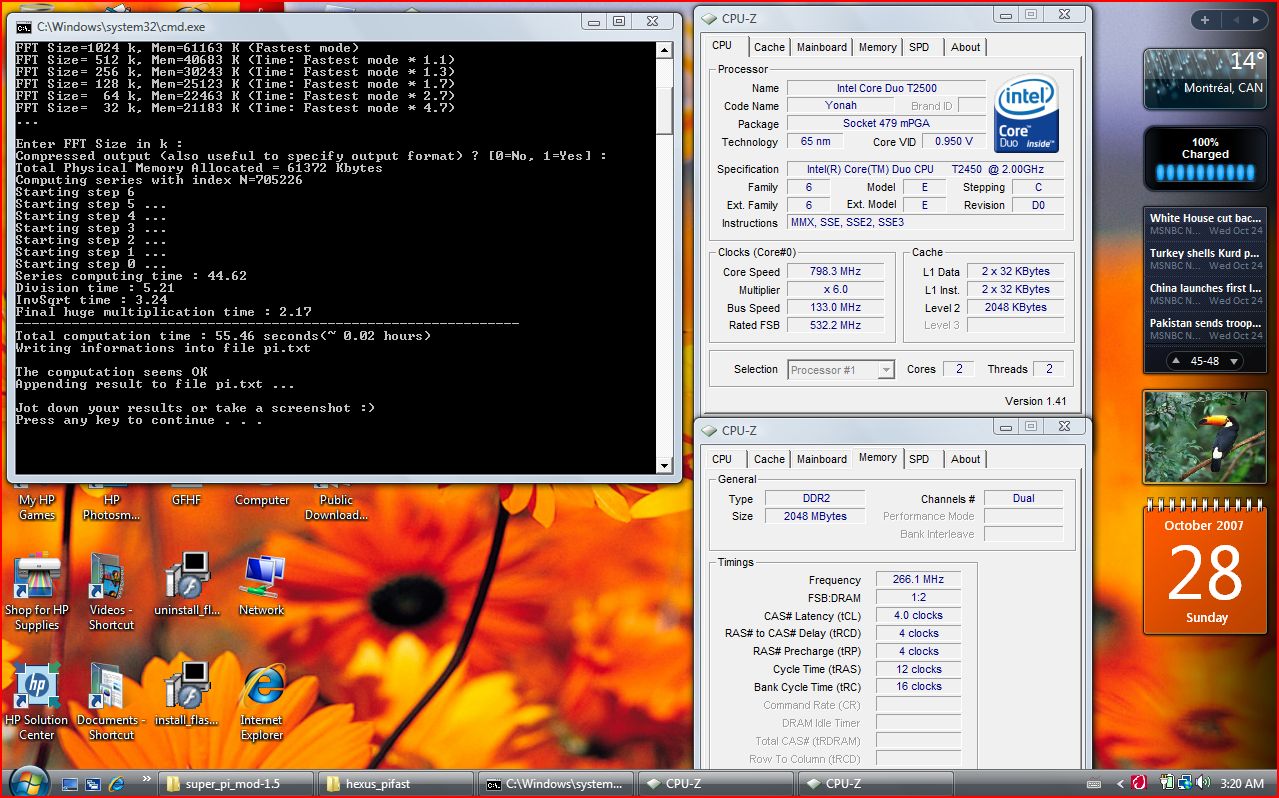Click the Name field Intel Core Duo T2500
The image size is (1279, 798).
coord(886,88)
